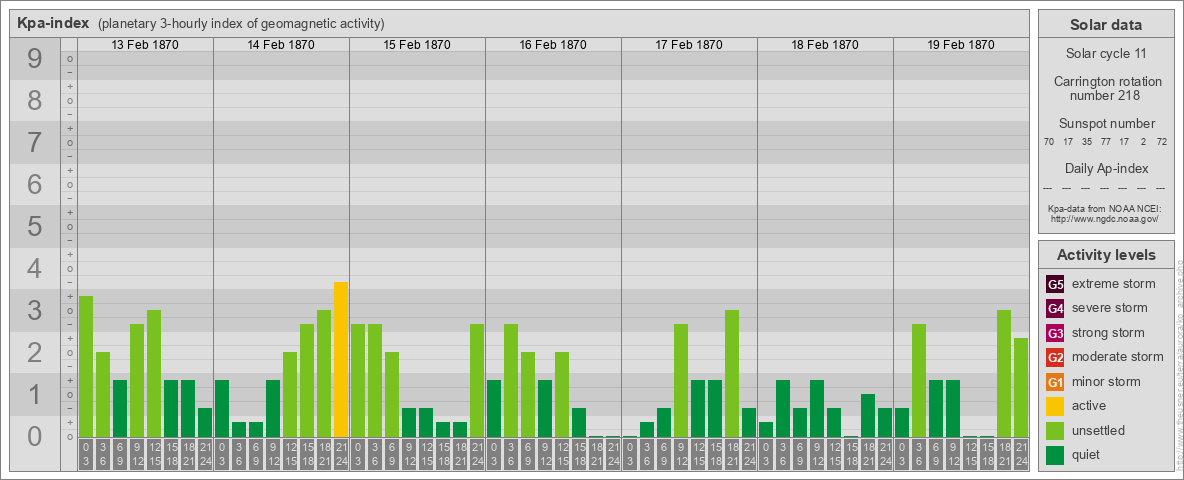Viewport: 1184px width, 480px height.
Task: Click the 'moderate storm' legend label
Action: 1118,357
